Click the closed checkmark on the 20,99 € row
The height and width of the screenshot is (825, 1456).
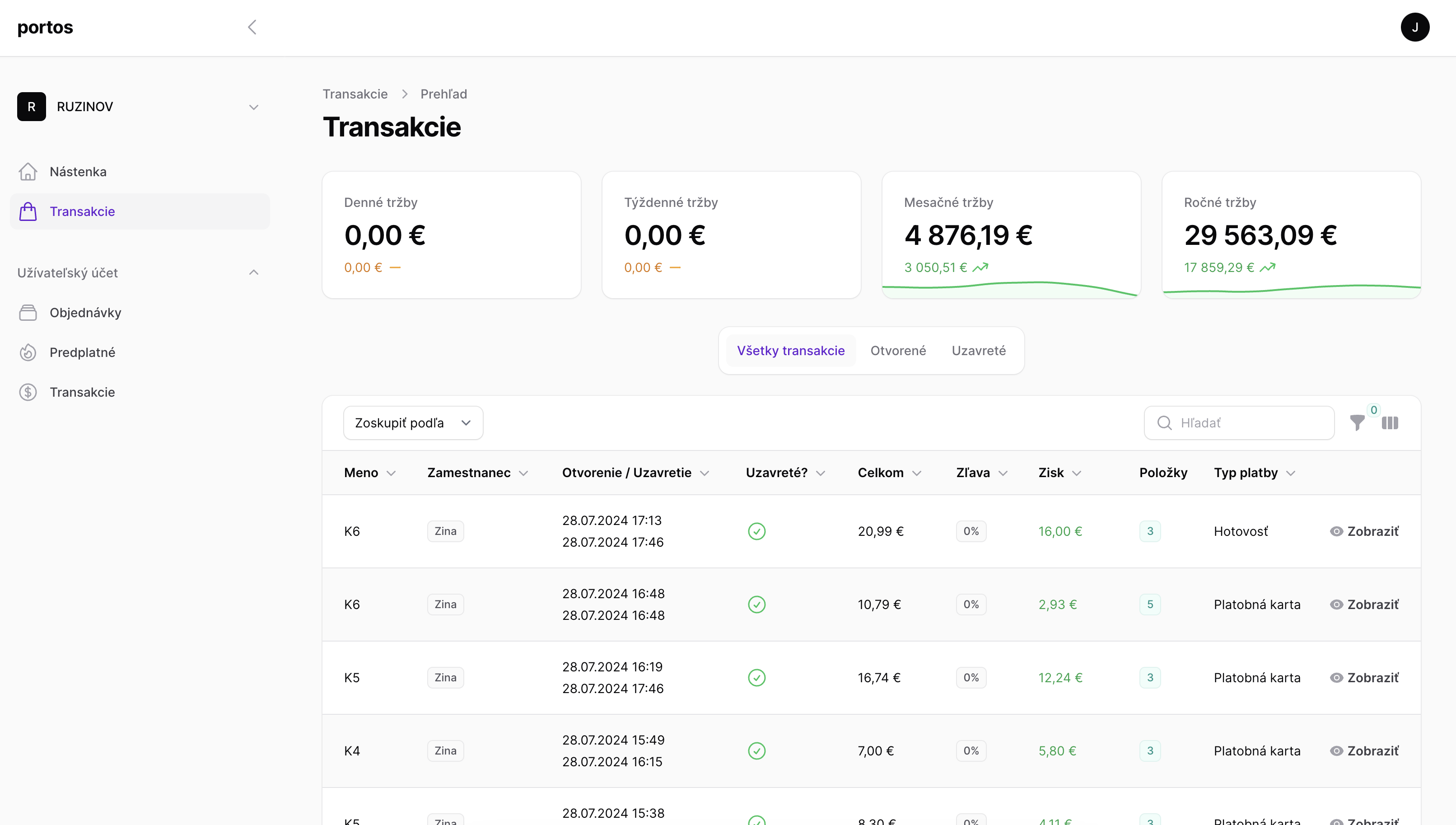tap(756, 531)
